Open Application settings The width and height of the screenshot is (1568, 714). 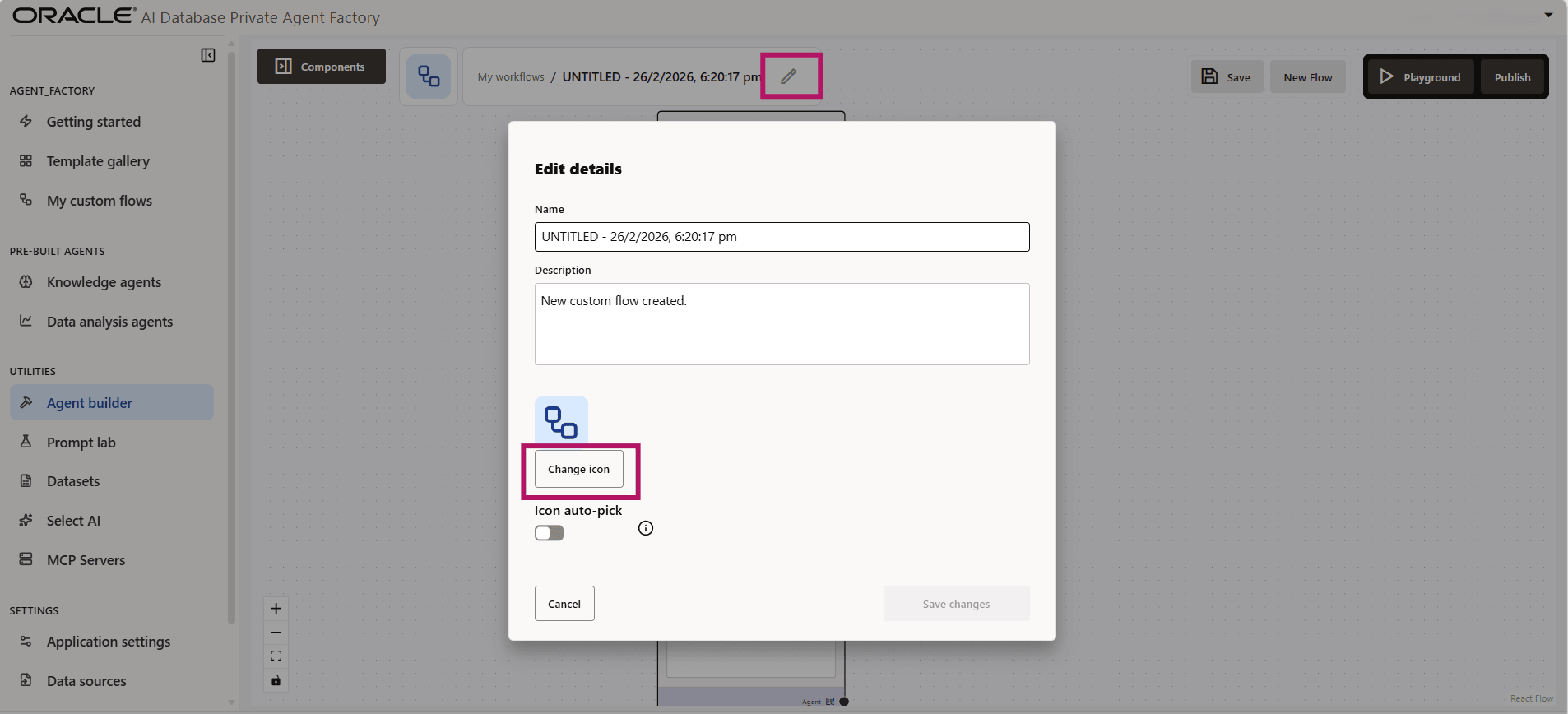(112, 642)
